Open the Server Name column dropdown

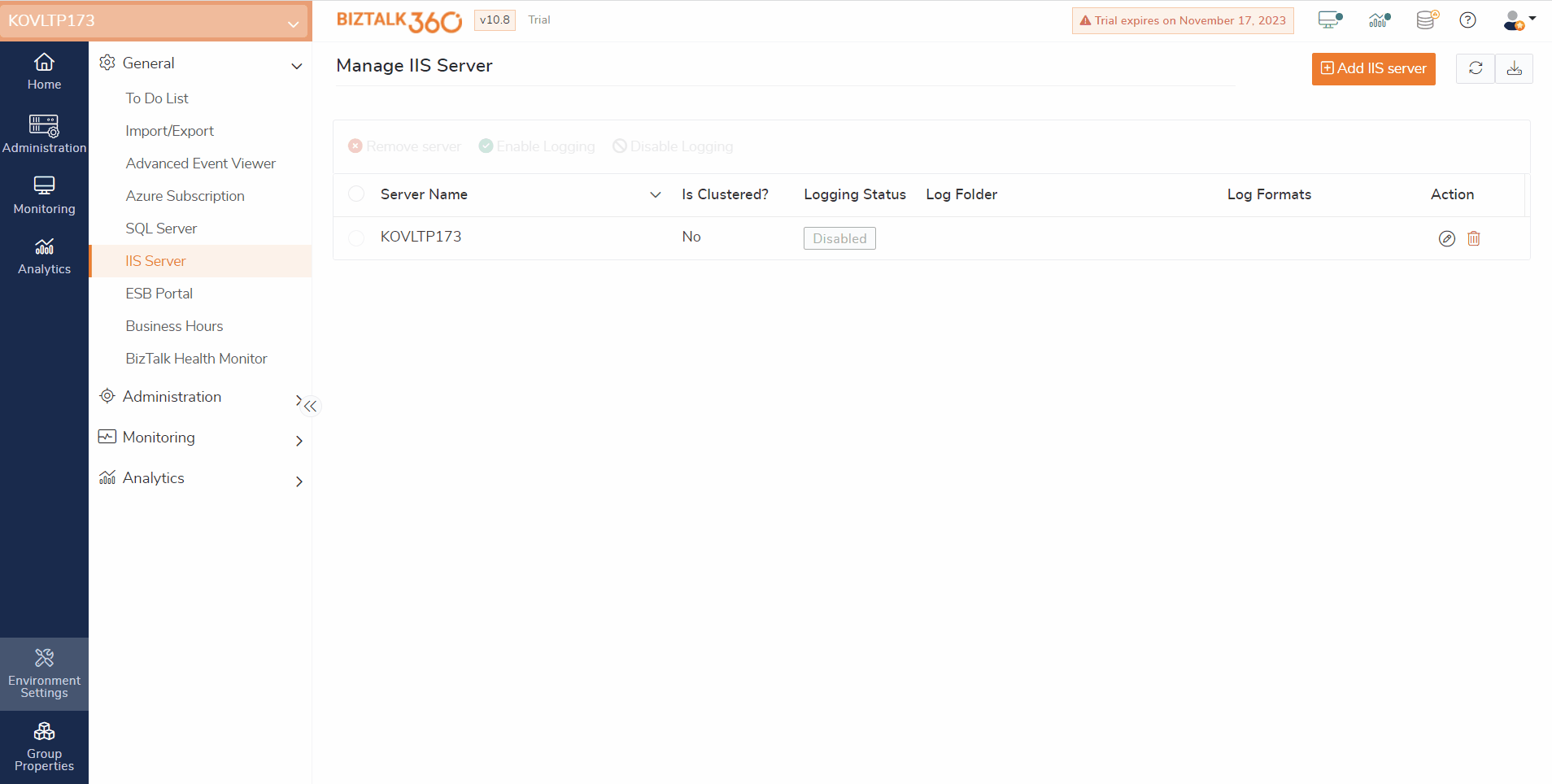coord(656,194)
